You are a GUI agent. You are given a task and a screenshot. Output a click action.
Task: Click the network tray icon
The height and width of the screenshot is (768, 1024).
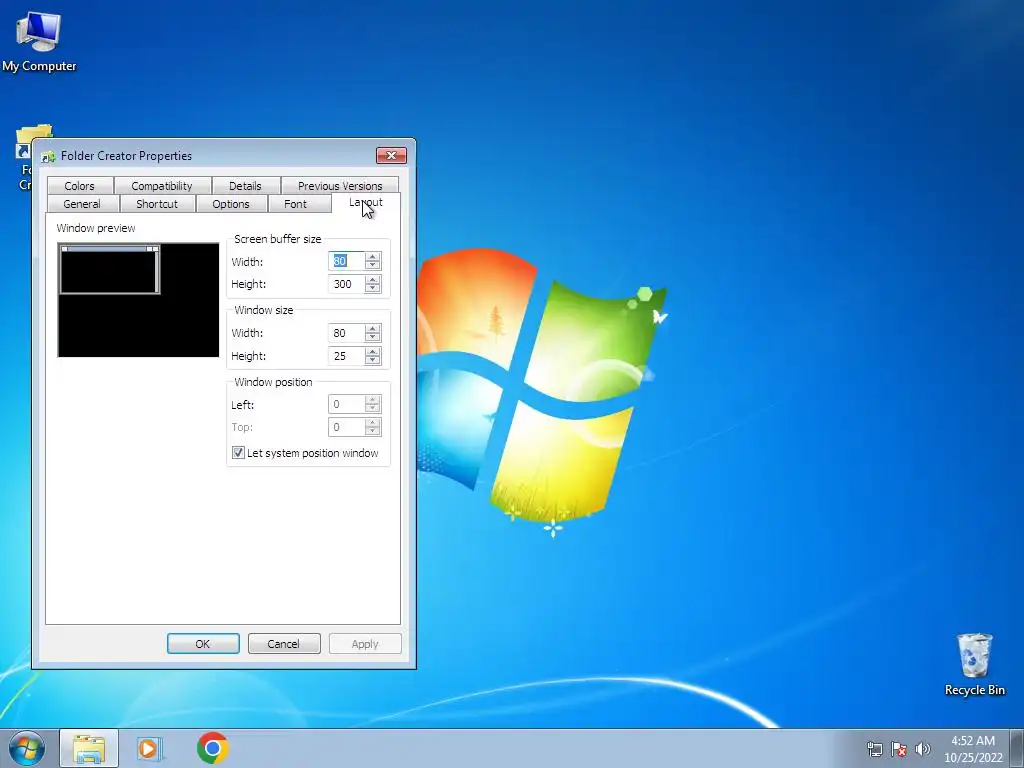click(x=874, y=749)
